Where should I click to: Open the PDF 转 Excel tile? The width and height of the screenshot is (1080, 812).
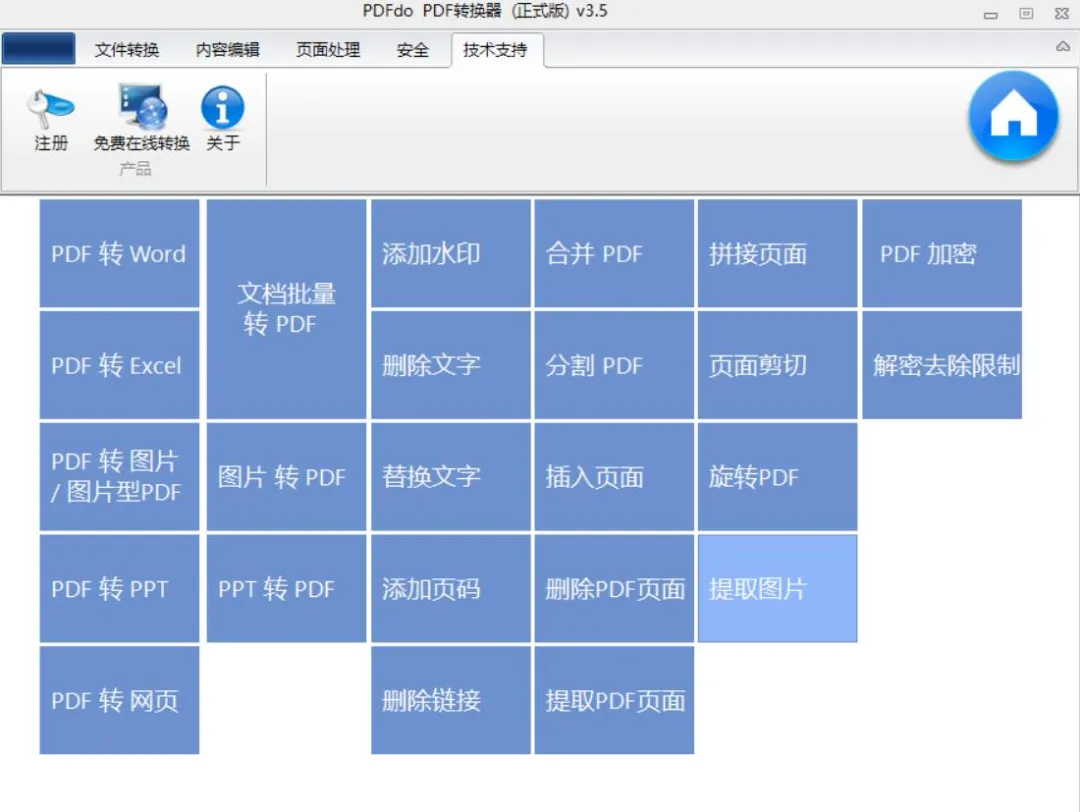[x=119, y=365]
